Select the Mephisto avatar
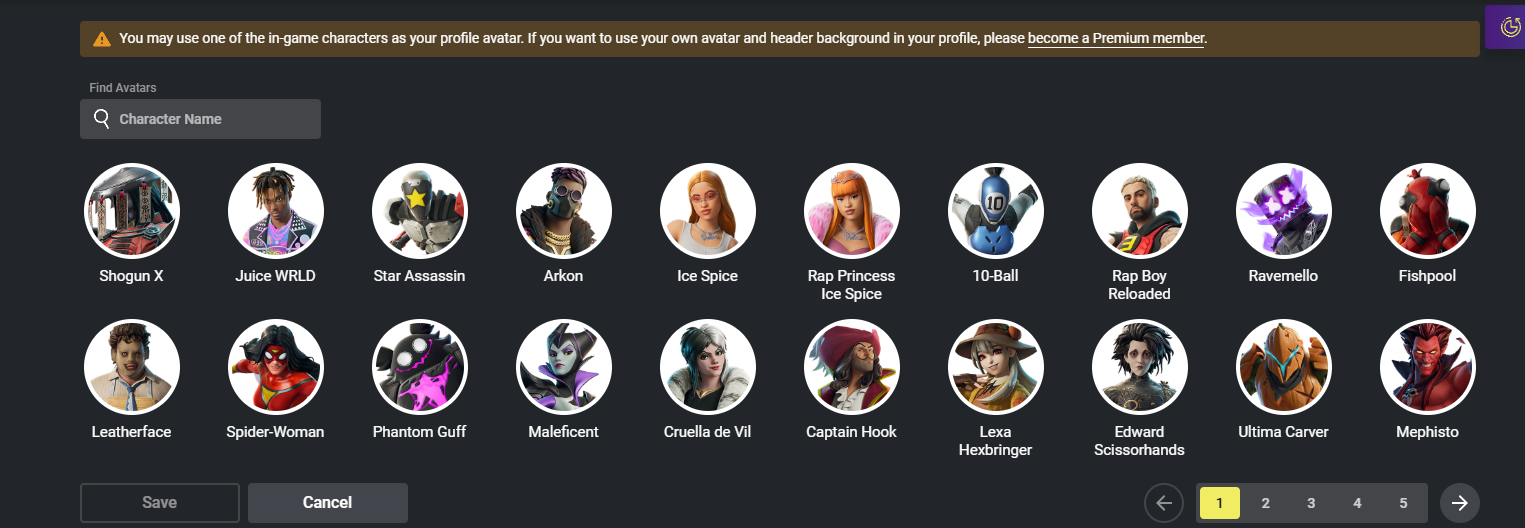Screen dimensions: 1525x528 [x=1428, y=367]
